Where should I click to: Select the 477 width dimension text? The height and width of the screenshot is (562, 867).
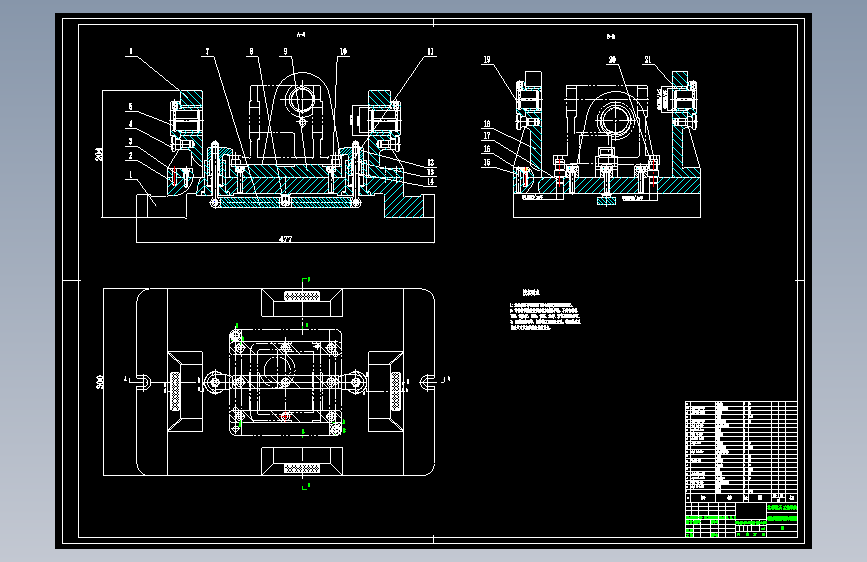[285, 239]
